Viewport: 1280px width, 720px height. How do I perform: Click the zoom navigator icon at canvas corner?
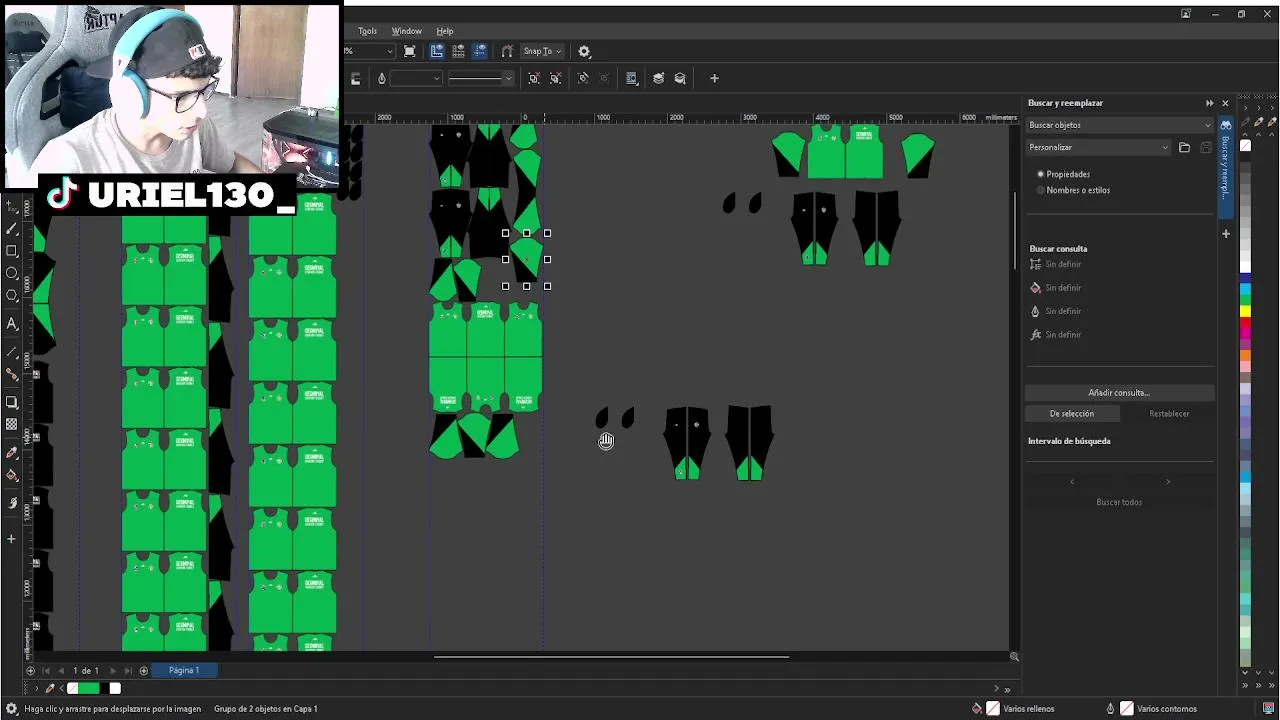(1014, 657)
